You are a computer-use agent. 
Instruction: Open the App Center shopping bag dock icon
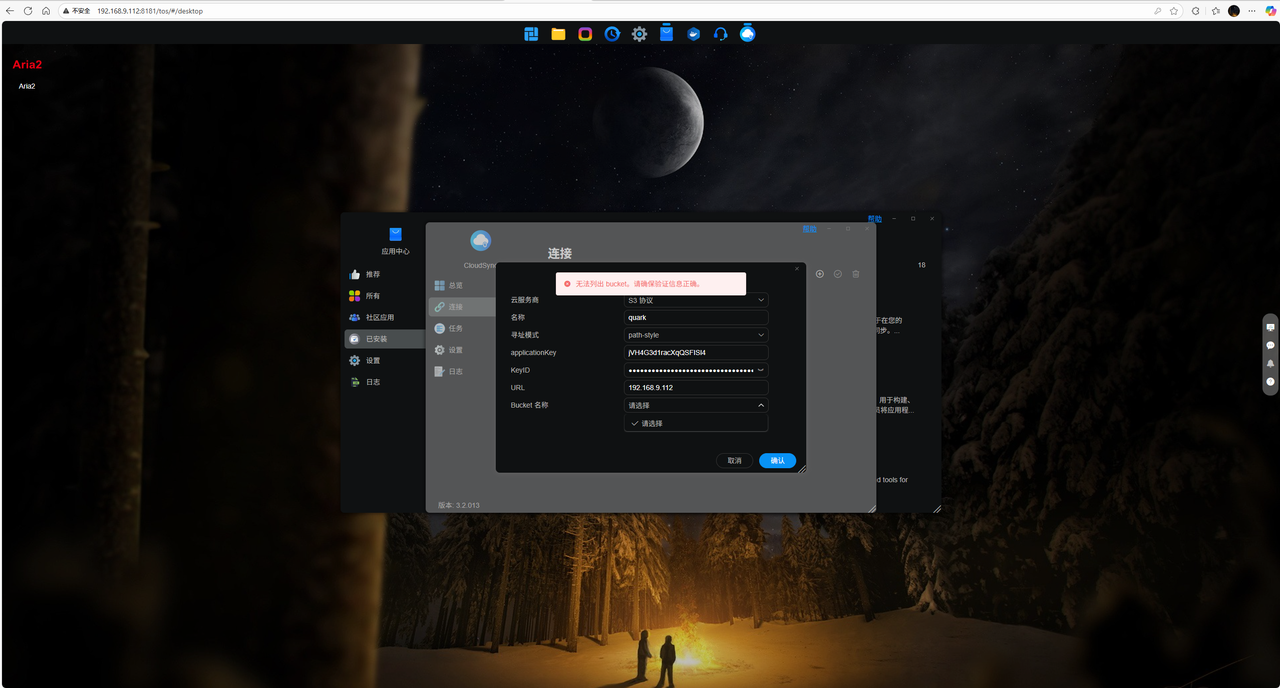(666, 33)
